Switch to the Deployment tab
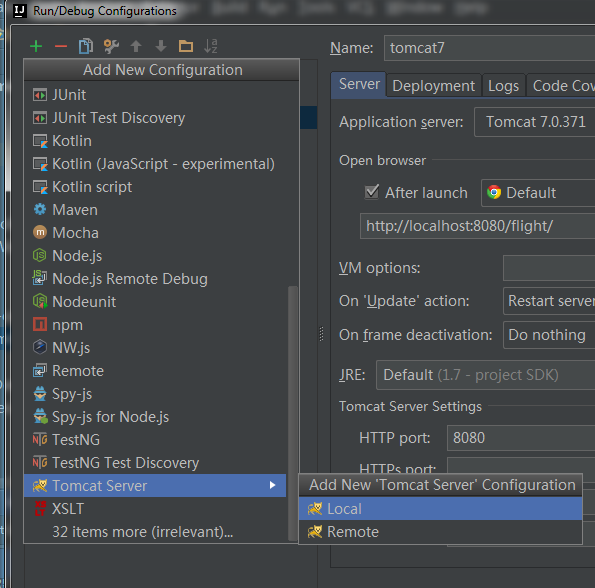The height and width of the screenshot is (588, 595). tap(433, 86)
